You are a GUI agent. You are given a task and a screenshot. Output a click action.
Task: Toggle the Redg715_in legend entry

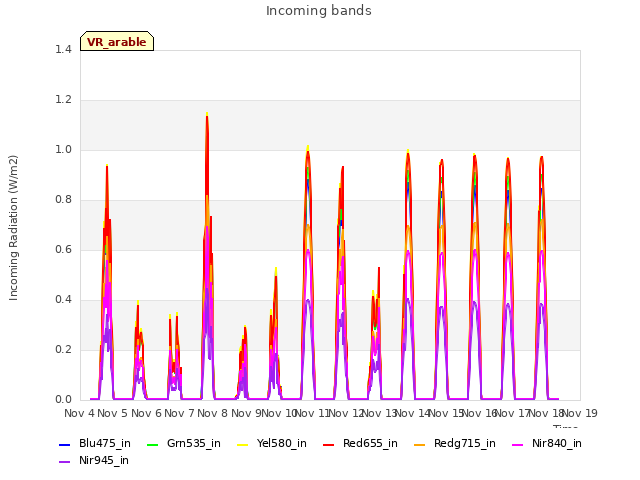(x=455, y=444)
